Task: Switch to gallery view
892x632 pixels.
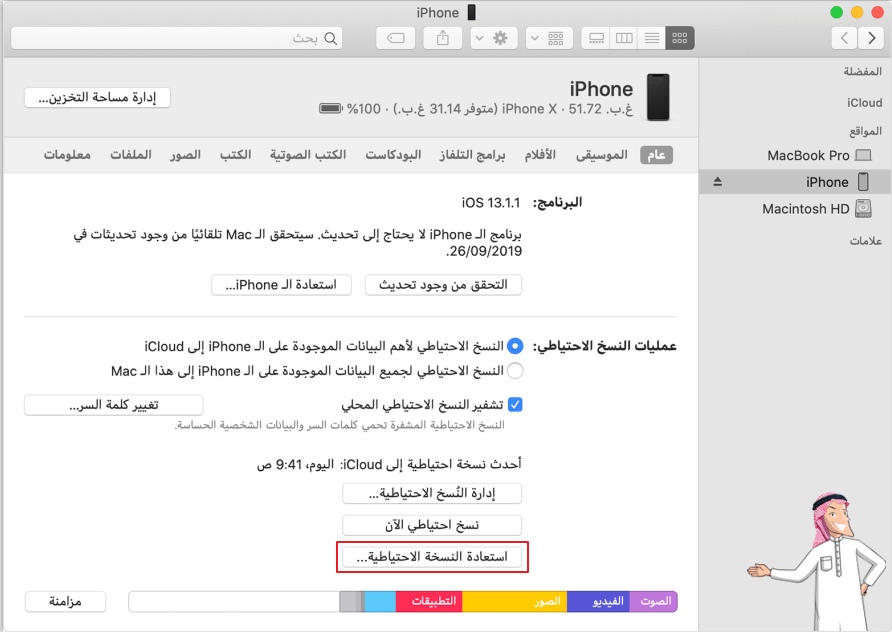Action: pos(596,38)
